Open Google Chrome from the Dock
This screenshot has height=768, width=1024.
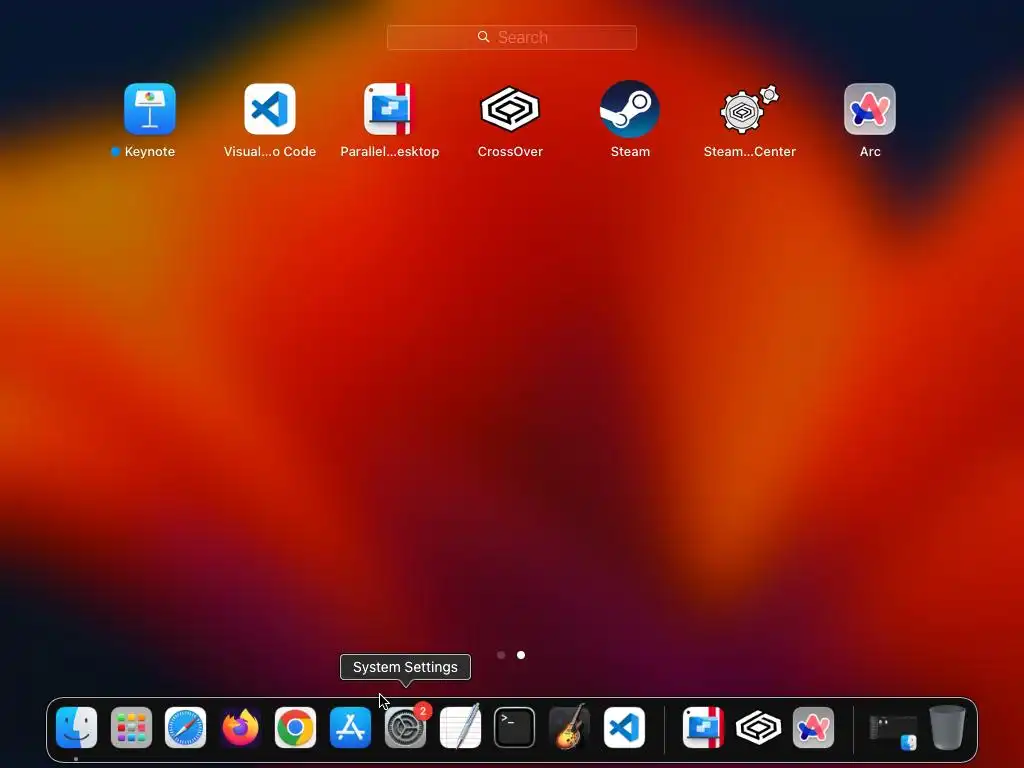tap(295, 728)
